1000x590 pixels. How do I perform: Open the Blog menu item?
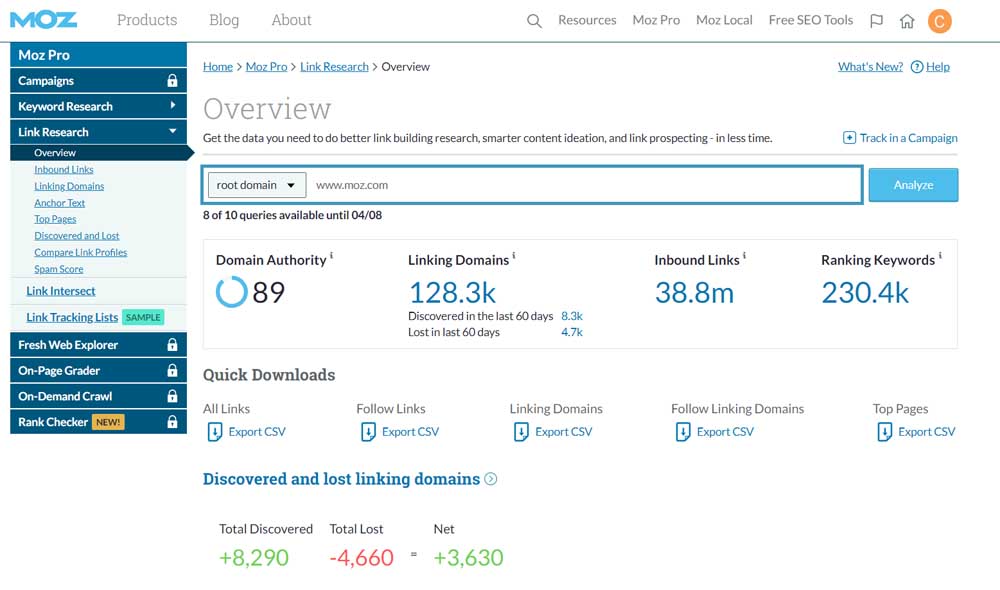(x=224, y=20)
